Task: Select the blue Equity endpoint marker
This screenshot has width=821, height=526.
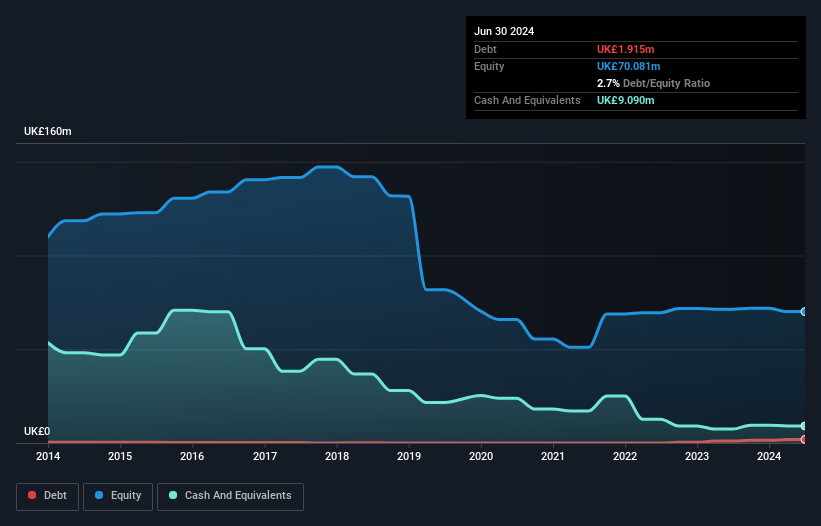Action: [x=804, y=311]
